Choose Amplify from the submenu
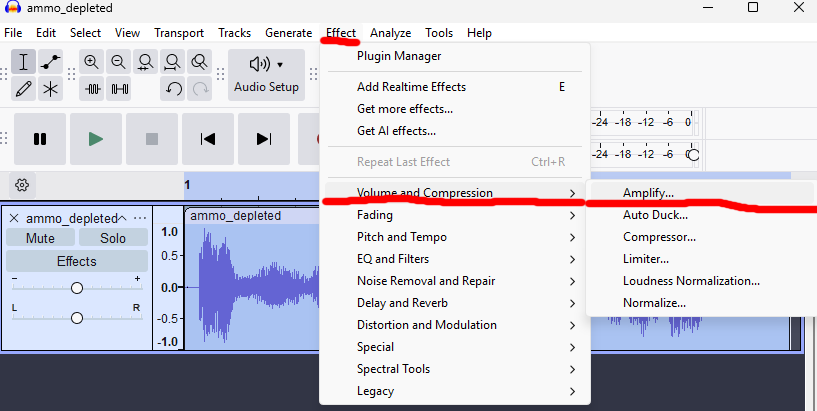The width and height of the screenshot is (817, 411). tap(648, 193)
